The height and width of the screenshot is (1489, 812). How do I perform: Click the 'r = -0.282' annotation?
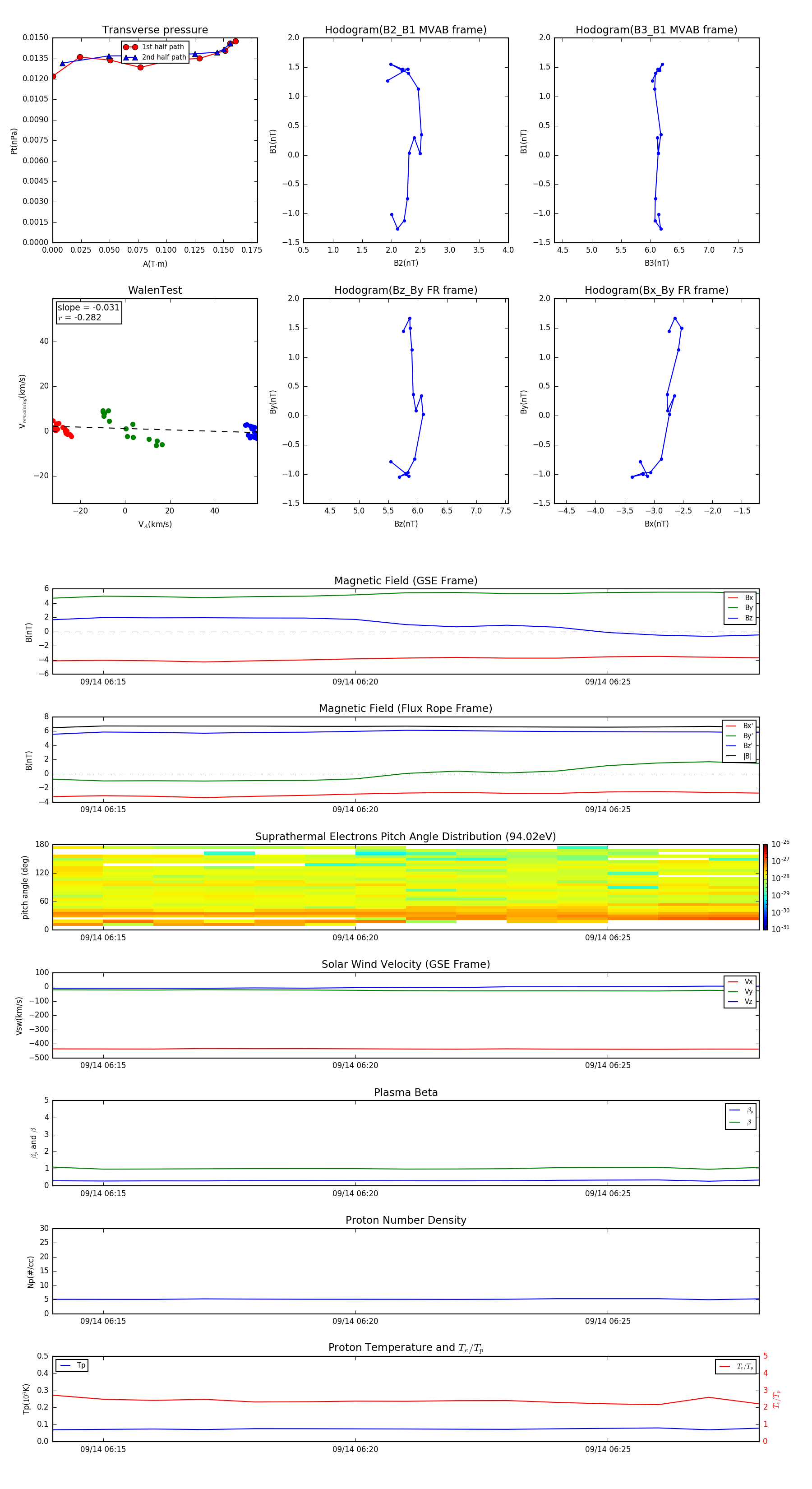pyautogui.click(x=80, y=317)
